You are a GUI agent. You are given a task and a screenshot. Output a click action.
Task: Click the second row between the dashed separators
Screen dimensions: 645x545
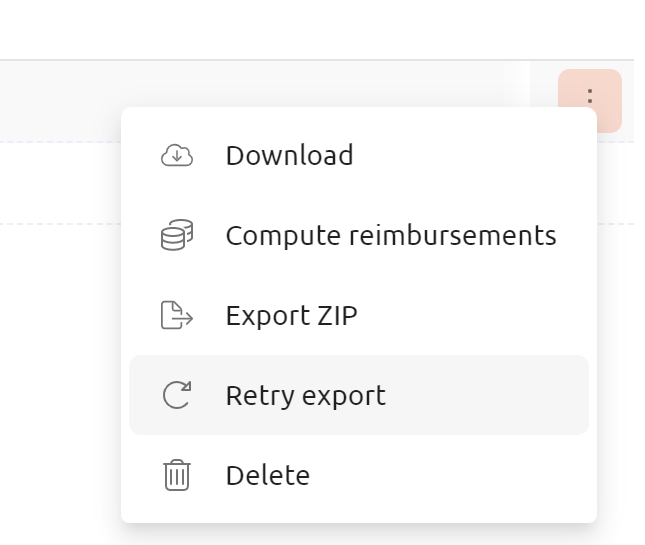click(x=60, y=183)
